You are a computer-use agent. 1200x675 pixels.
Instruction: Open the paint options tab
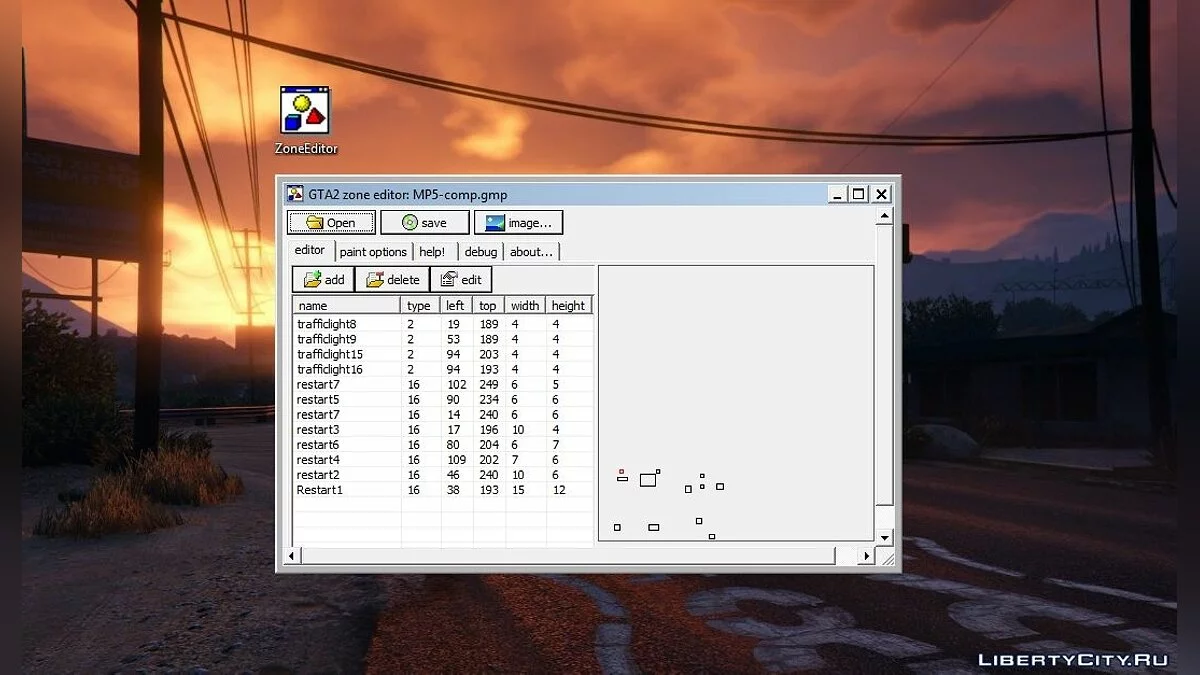pyautogui.click(x=373, y=252)
